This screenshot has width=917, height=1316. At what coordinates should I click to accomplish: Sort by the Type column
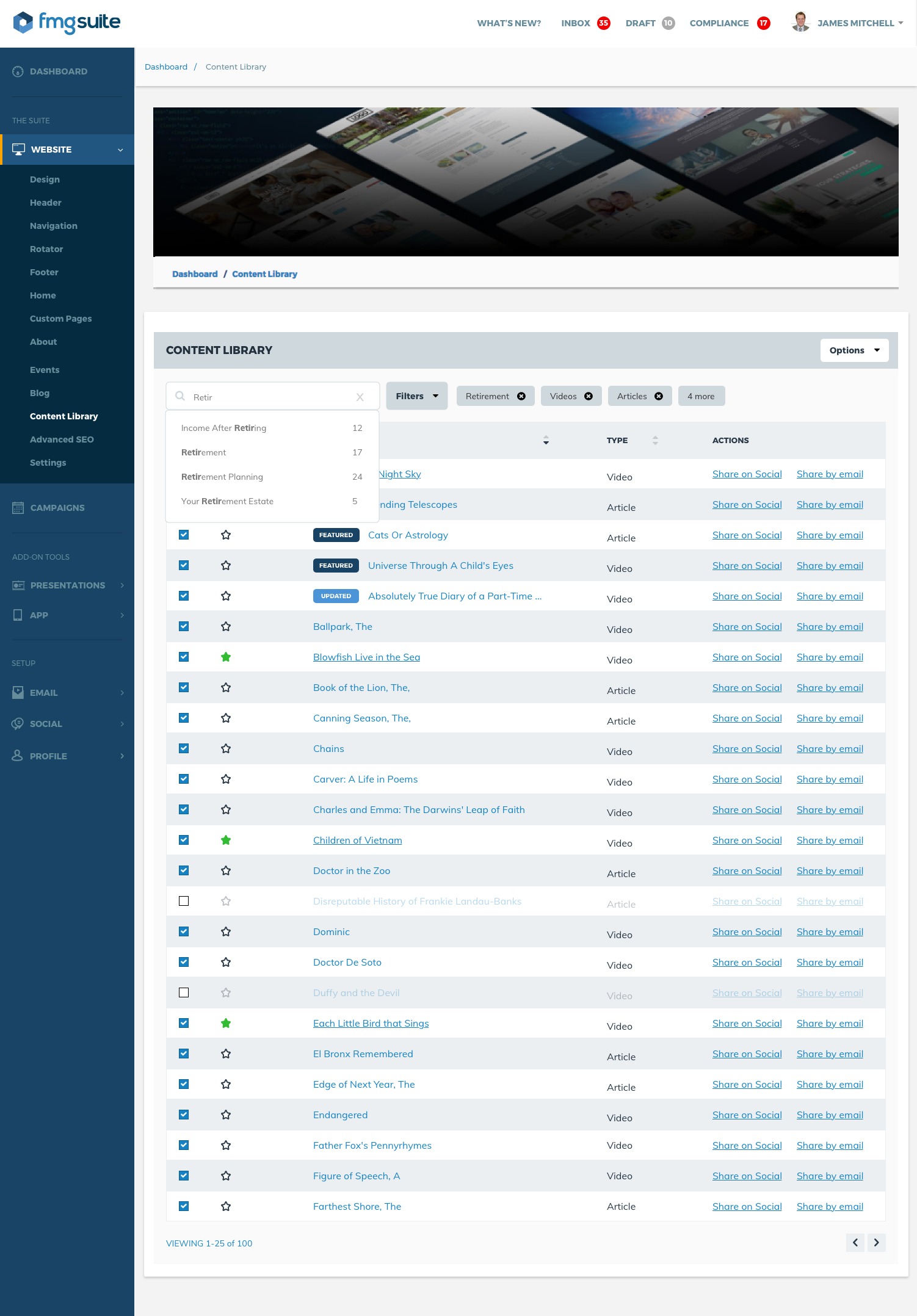point(654,440)
